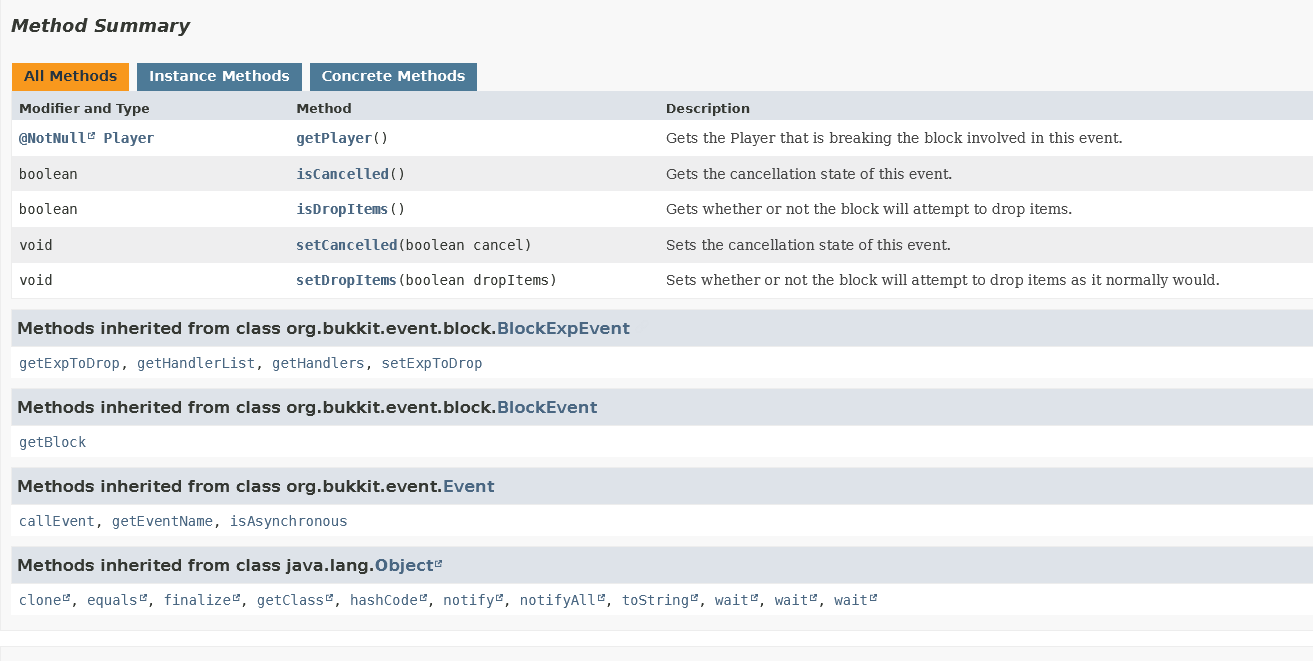This screenshot has width=1313, height=661.
Task: Jump to the isDropItems method
Action: click(x=342, y=209)
